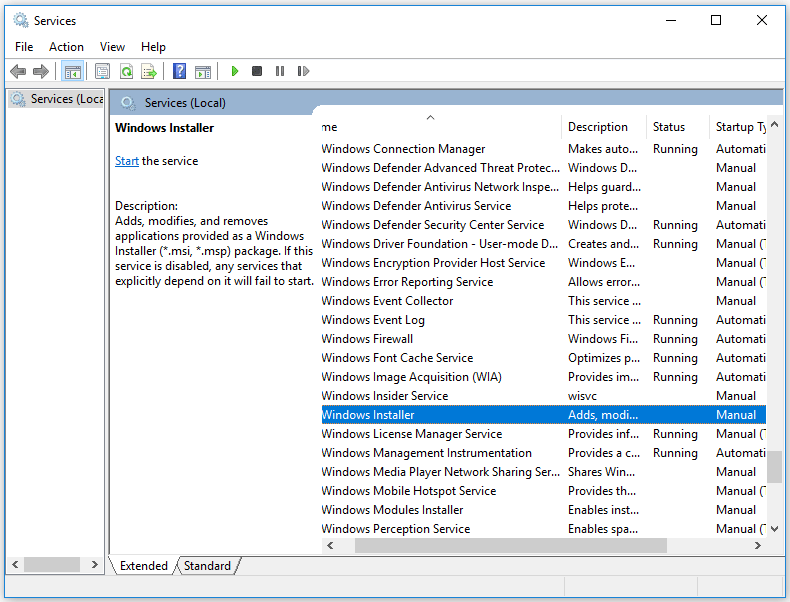Switch to the Extended tab

coord(144,566)
